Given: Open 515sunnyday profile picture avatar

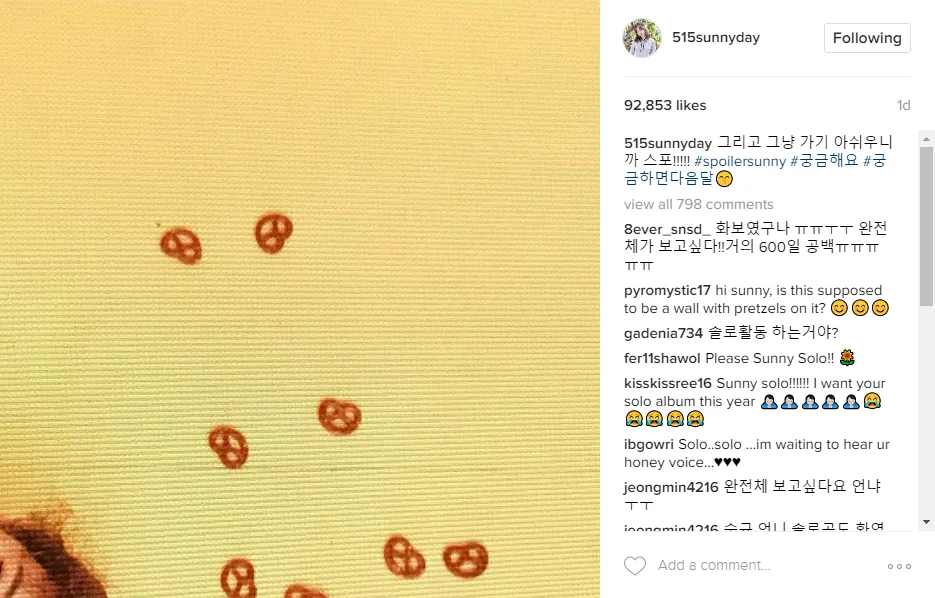Looking at the screenshot, I should (642, 38).
